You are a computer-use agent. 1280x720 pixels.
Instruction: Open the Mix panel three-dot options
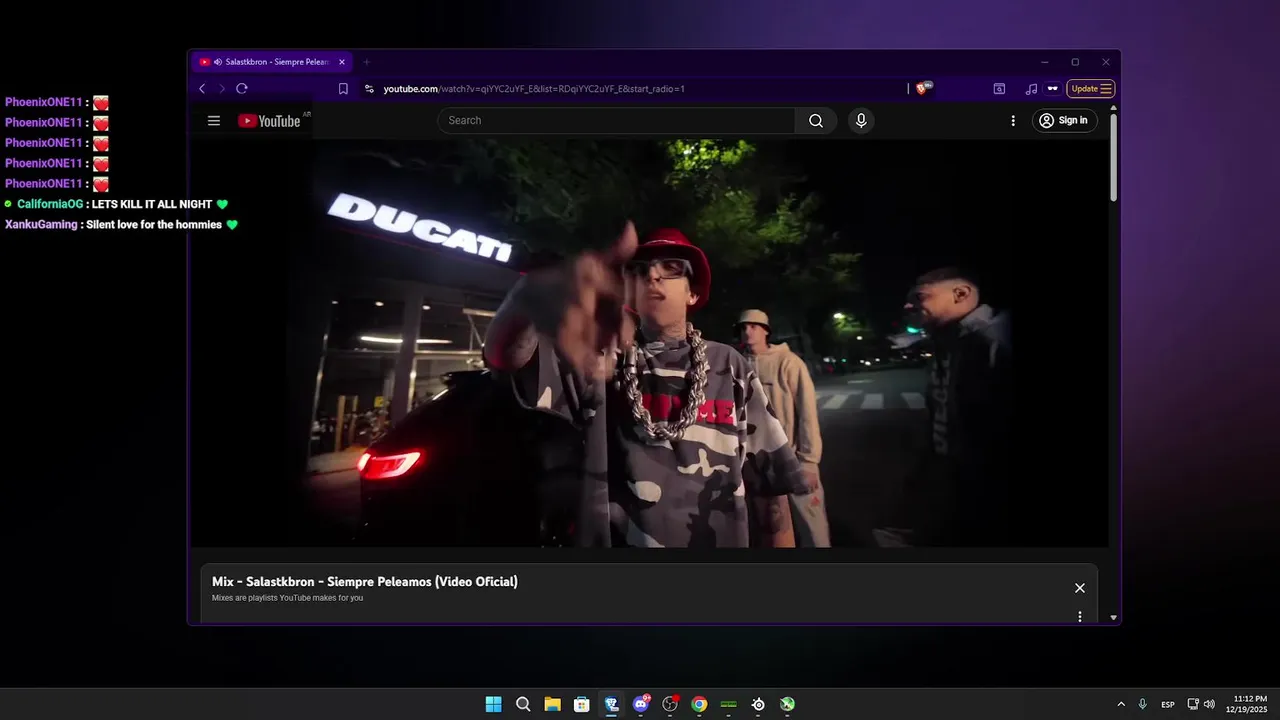pos(1080,616)
